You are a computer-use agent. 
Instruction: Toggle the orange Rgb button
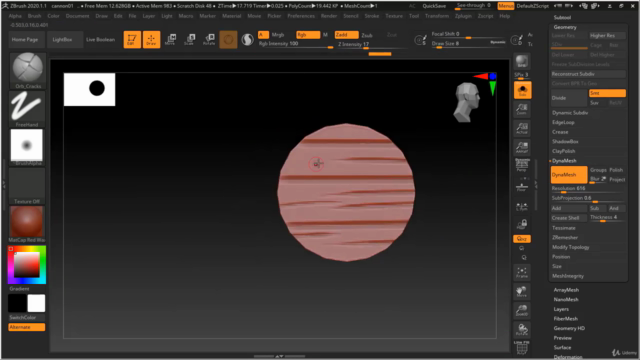(x=308, y=35)
